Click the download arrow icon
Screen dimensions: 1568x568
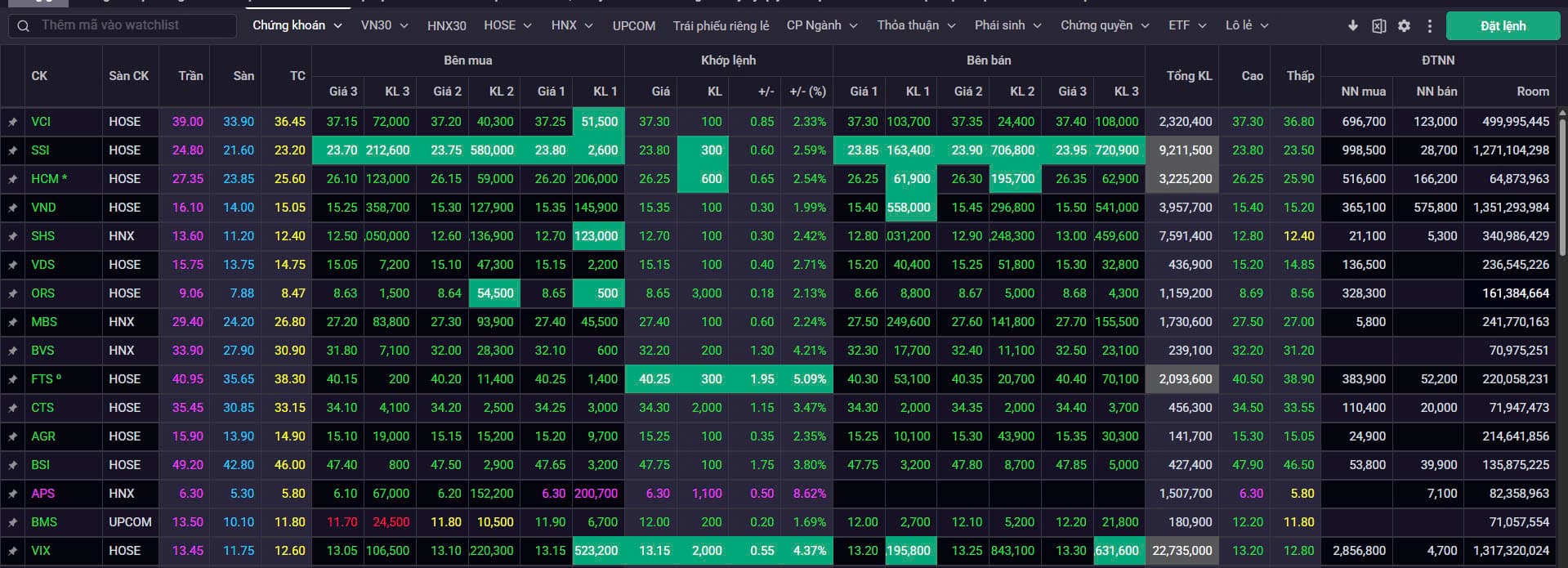point(1353,25)
